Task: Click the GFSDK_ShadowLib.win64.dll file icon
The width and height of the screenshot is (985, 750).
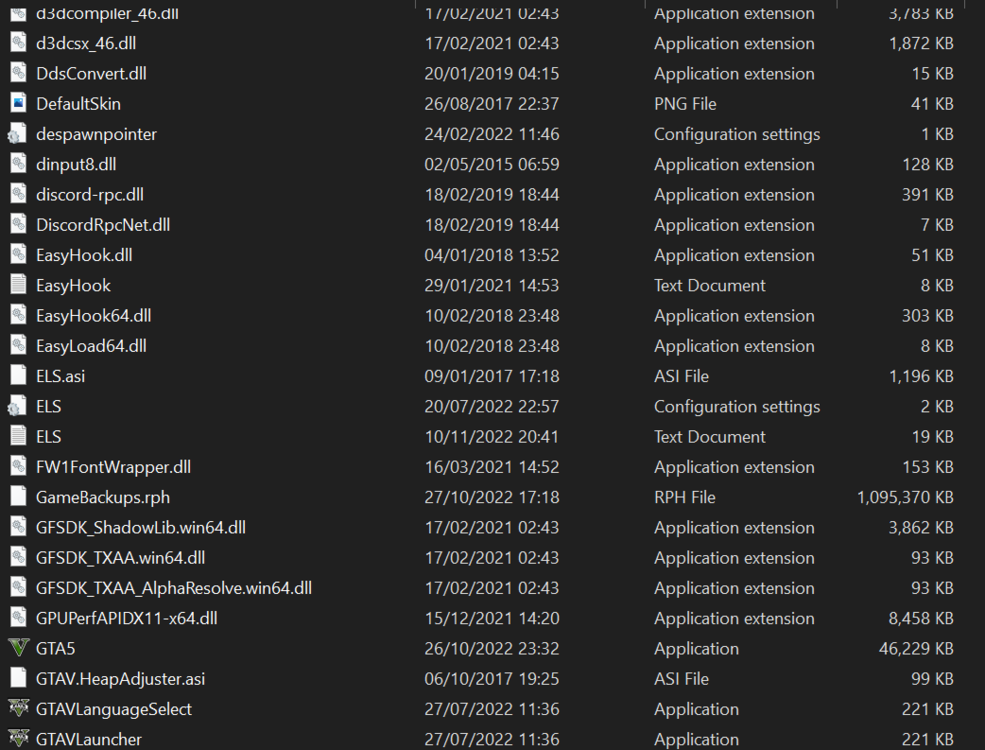Action: pos(18,527)
